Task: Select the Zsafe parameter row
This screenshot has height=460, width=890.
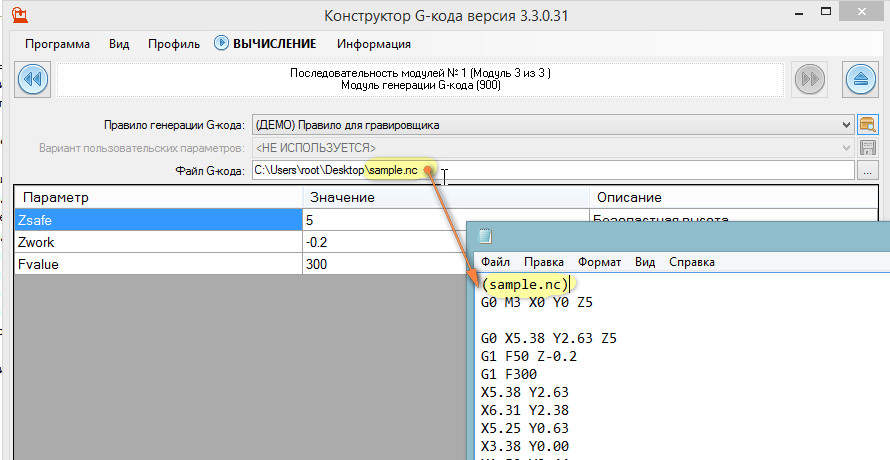Action: point(158,220)
